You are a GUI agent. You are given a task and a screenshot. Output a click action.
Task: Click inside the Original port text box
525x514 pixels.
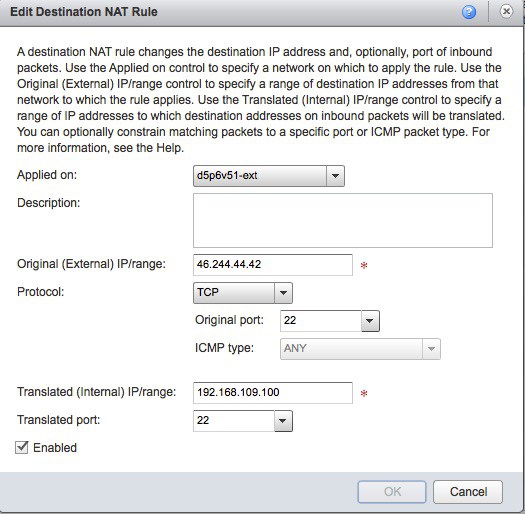320,321
